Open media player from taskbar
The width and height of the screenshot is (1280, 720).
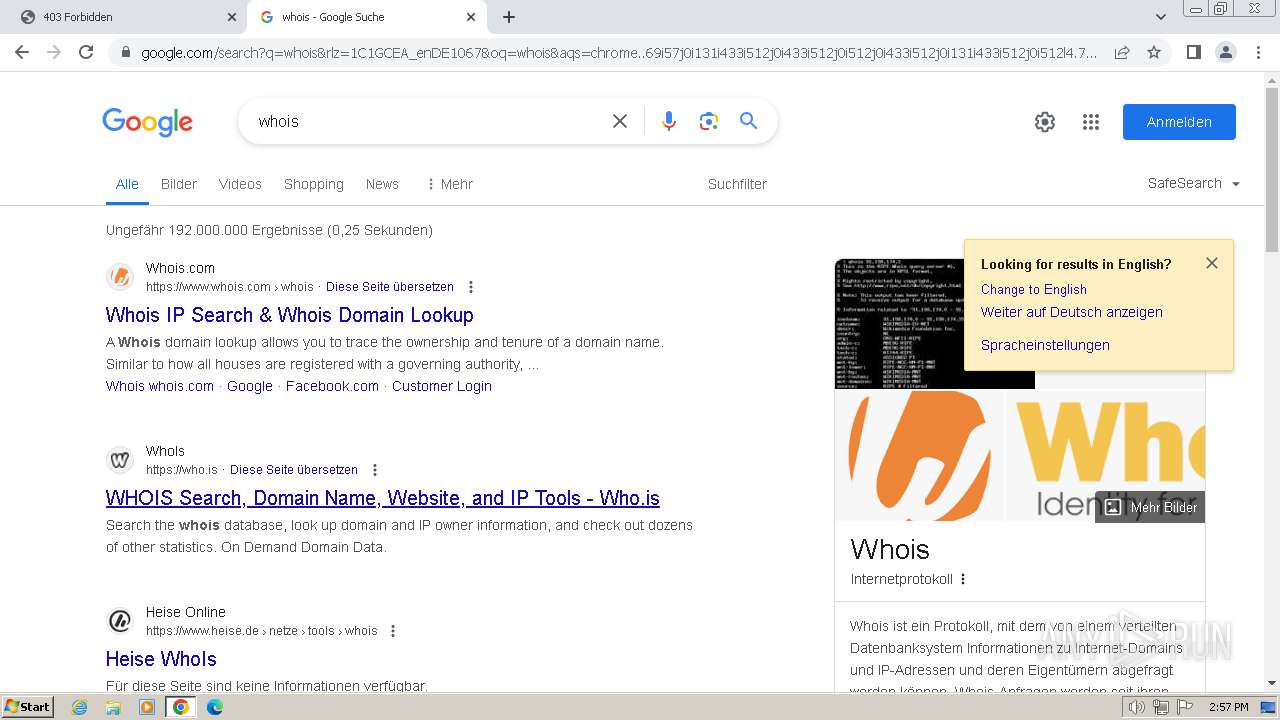pyautogui.click(x=147, y=707)
